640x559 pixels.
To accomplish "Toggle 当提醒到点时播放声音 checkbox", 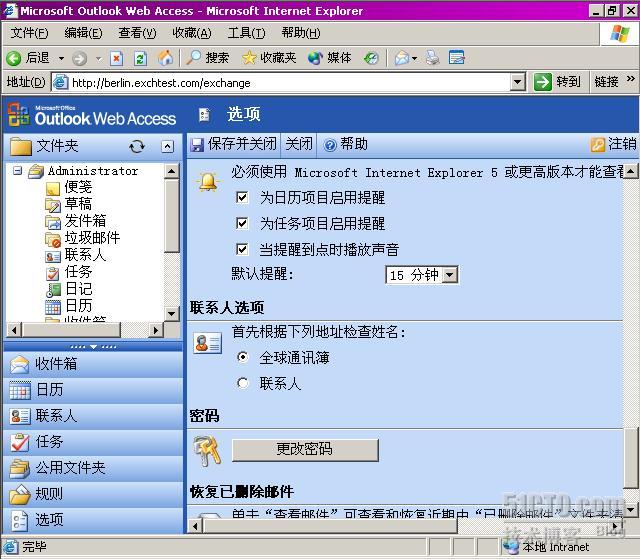I will 242,249.
